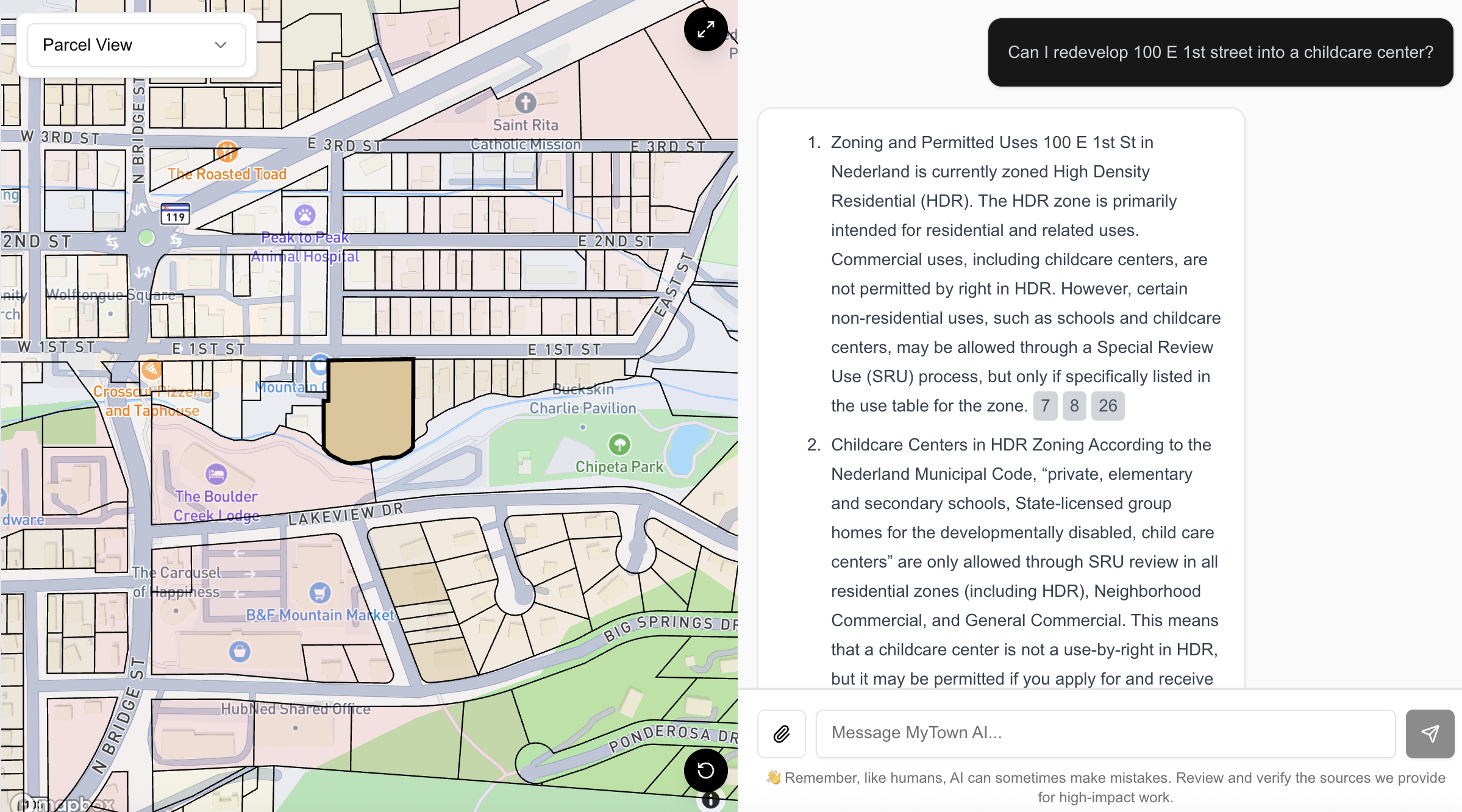
Task: Open citation source 7
Action: [1045, 406]
